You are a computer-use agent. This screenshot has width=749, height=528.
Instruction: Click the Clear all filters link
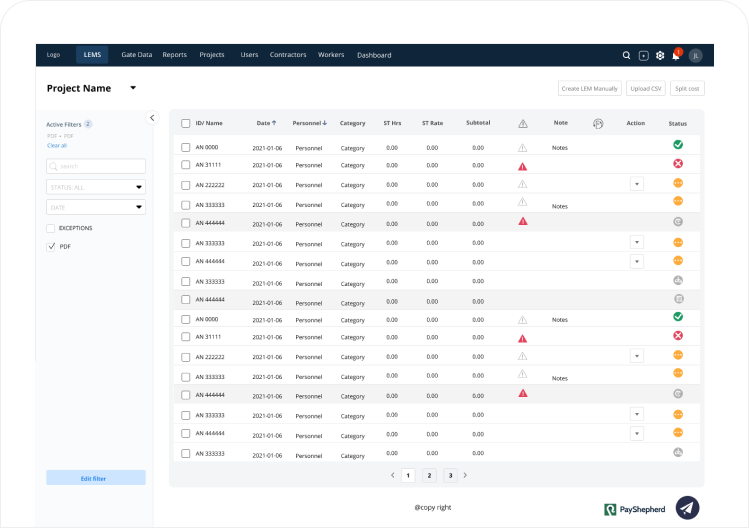(x=57, y=145)
